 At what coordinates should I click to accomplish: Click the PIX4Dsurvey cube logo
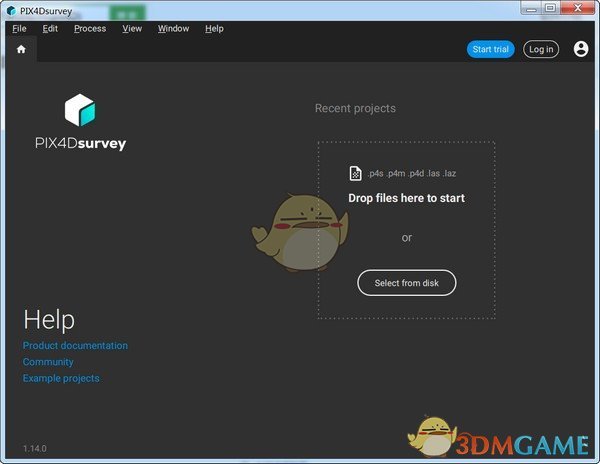[x=80, y=110]
